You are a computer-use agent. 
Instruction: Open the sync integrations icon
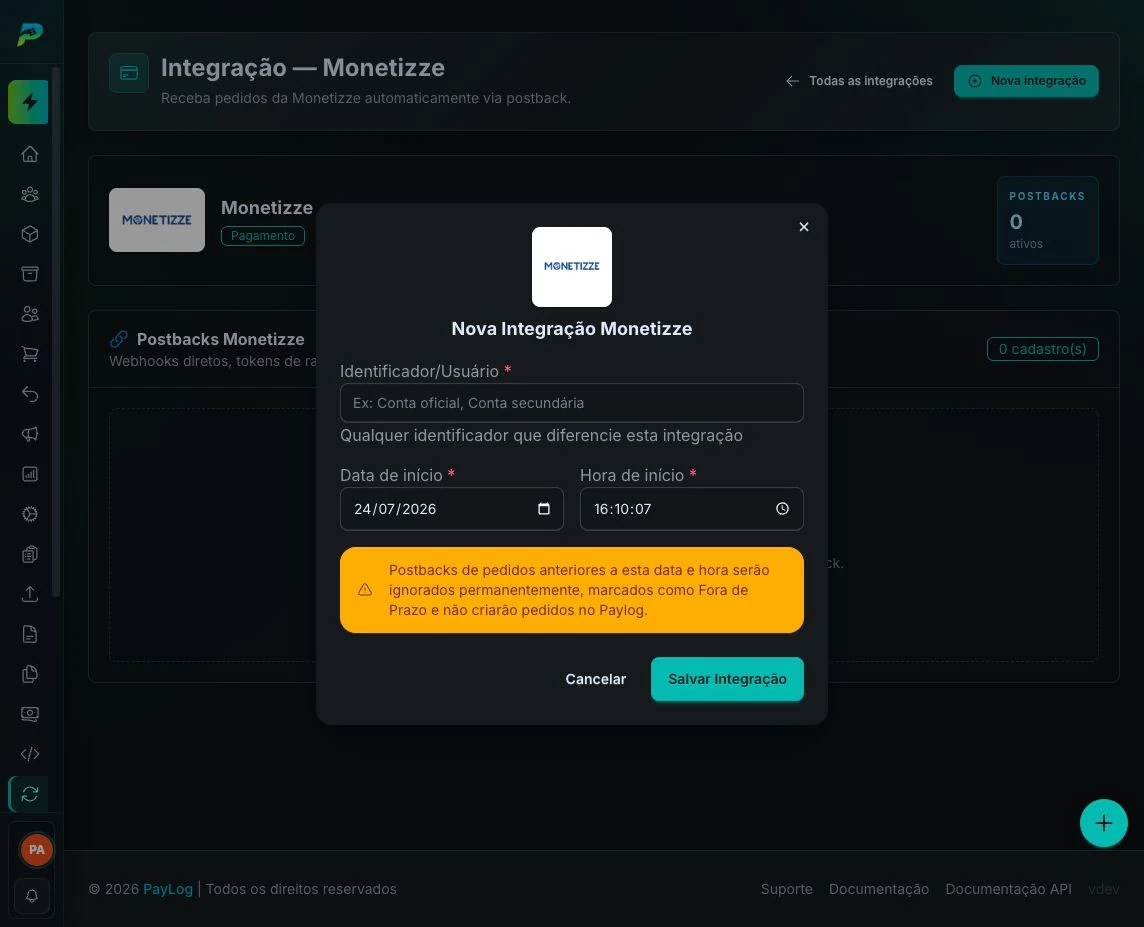[x=30, y=794]
